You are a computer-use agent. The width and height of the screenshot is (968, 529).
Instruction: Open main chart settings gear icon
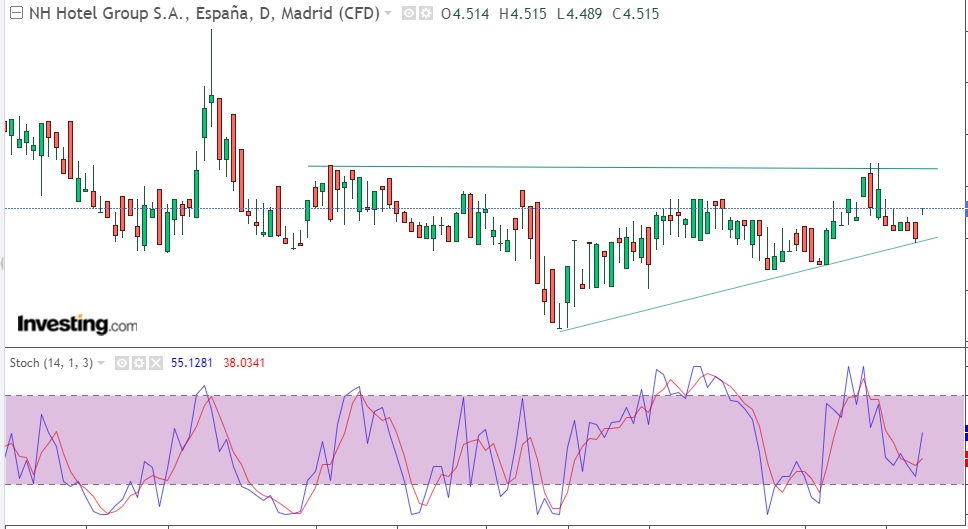point(426,13)
